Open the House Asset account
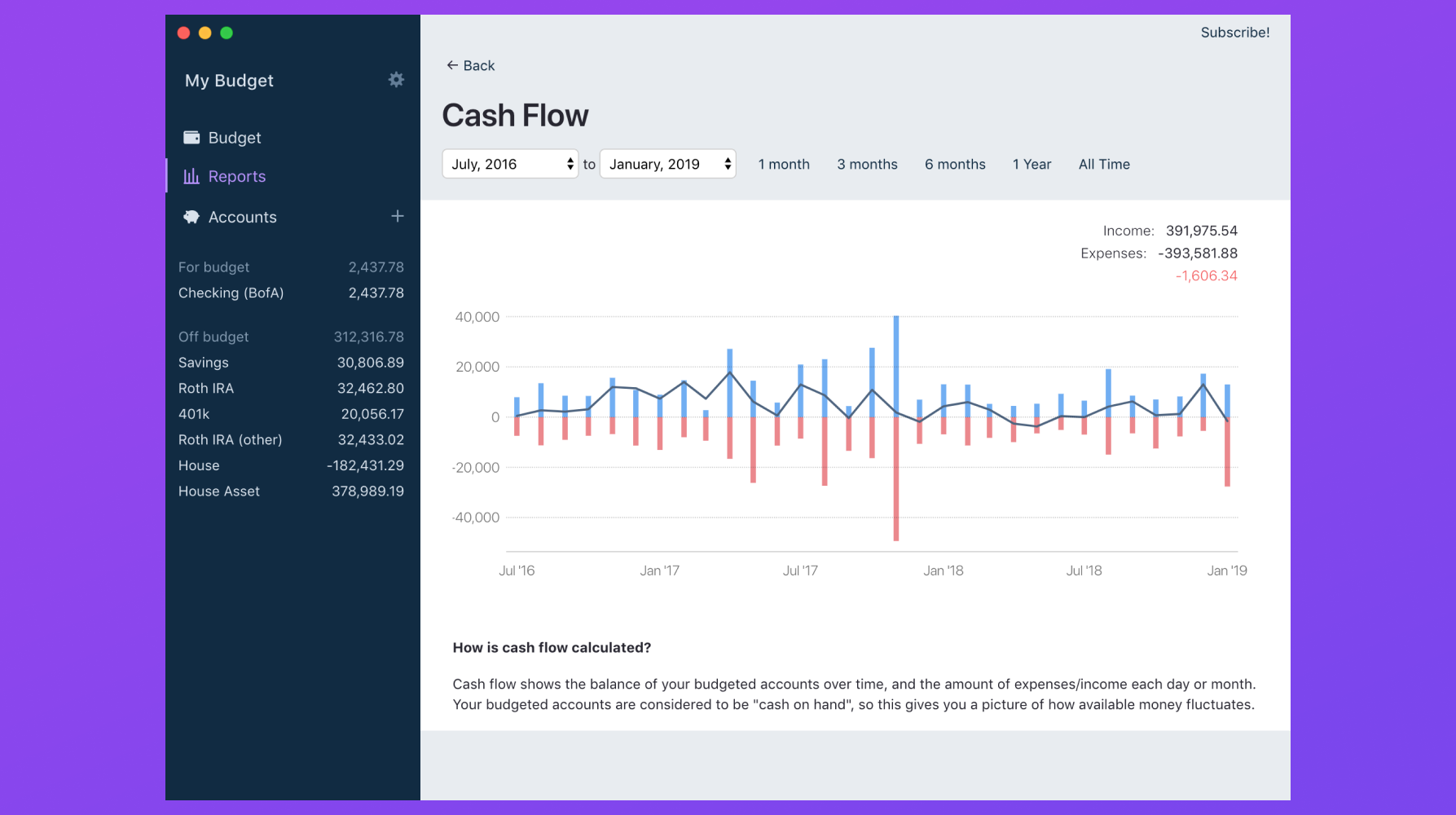Image resolution: width=1456 pixels, height=815 pixels. coord(292,491)
